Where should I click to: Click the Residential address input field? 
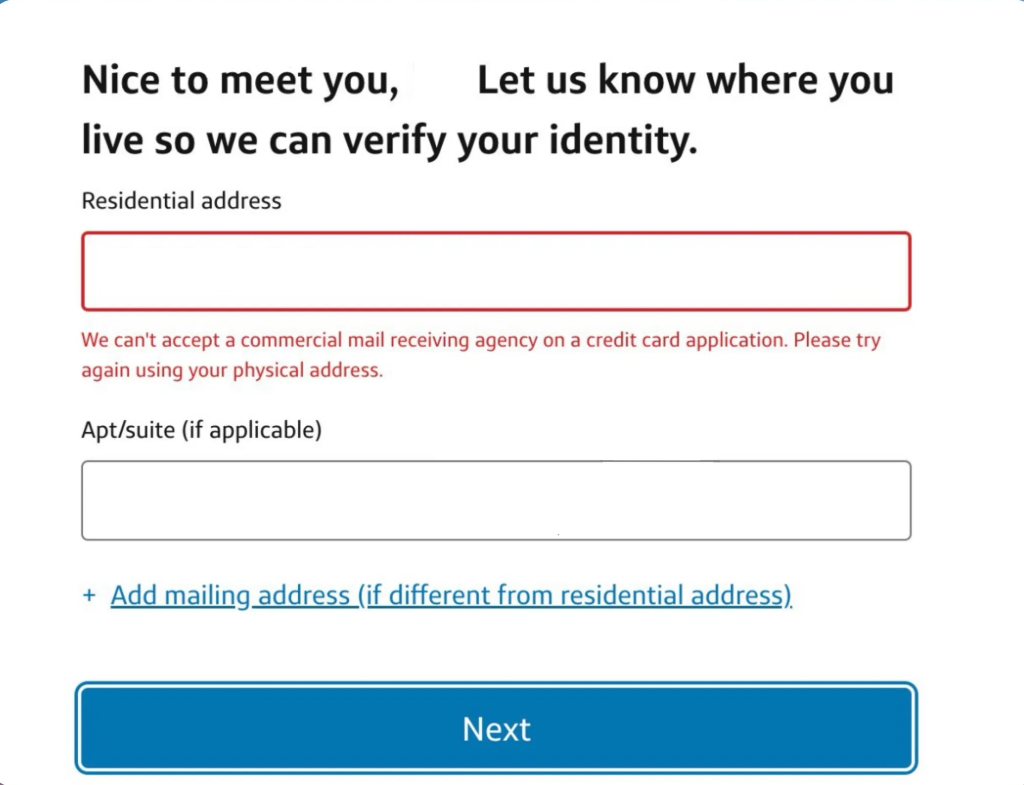point(495,272)
